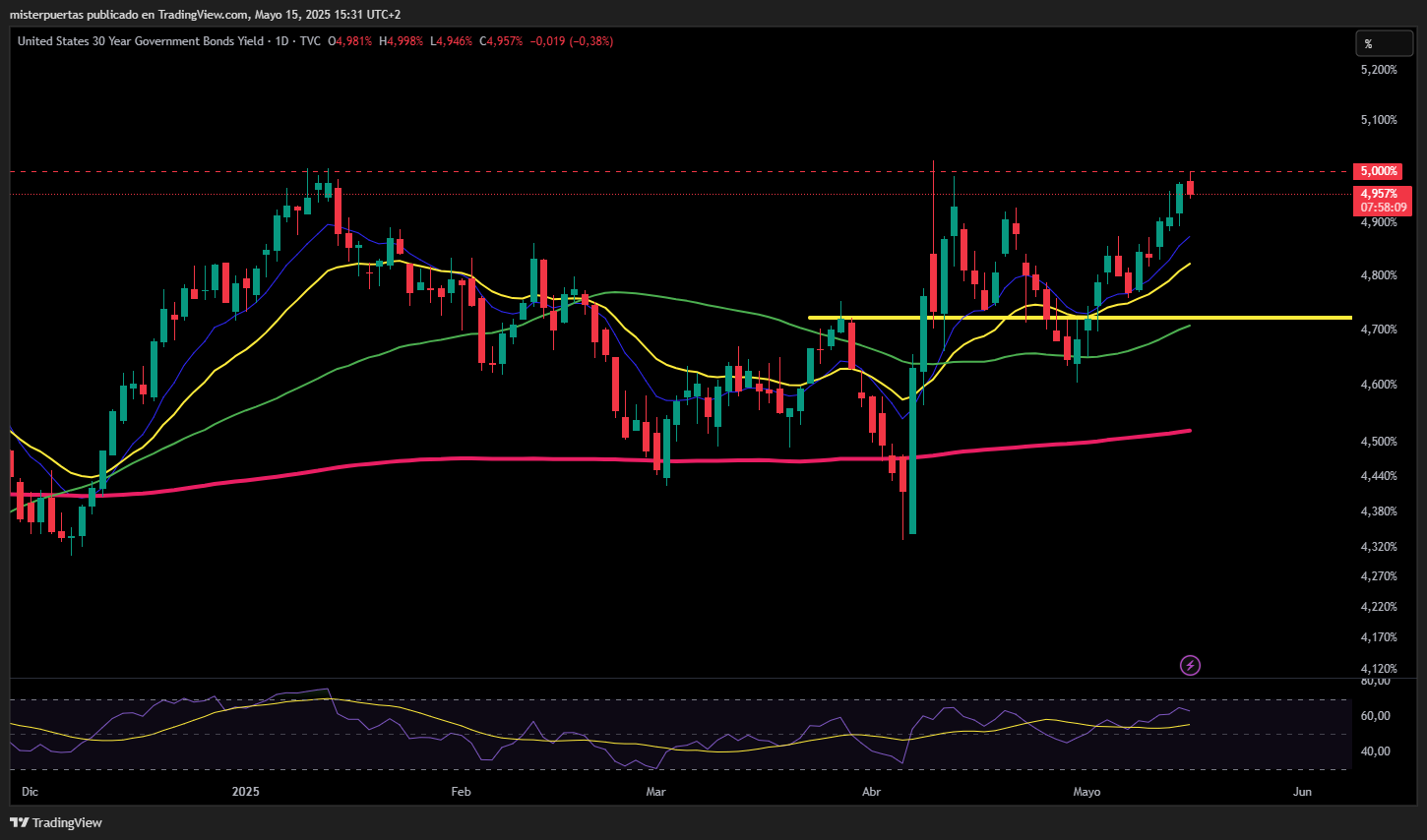Click the red 5,000% price label
This screenshot has width=1427, height=840.
click(1380, 171)
